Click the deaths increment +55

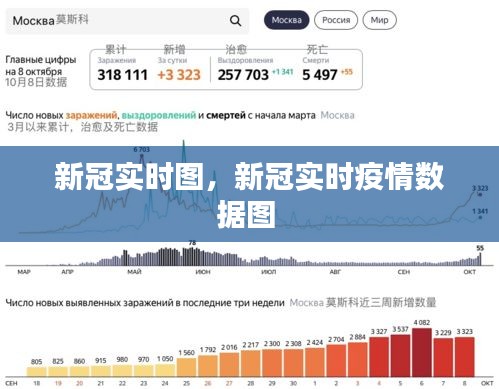(346, 72)
